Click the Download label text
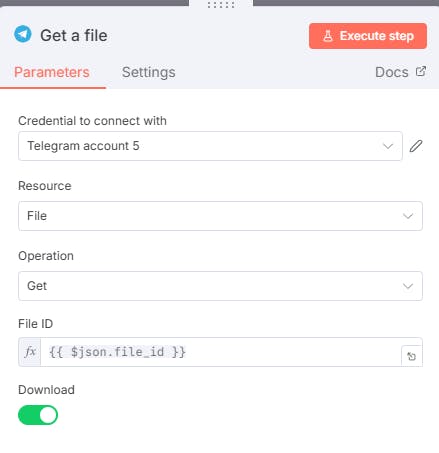This screenshot has width=439, height=453. click(x=46, y=390)
